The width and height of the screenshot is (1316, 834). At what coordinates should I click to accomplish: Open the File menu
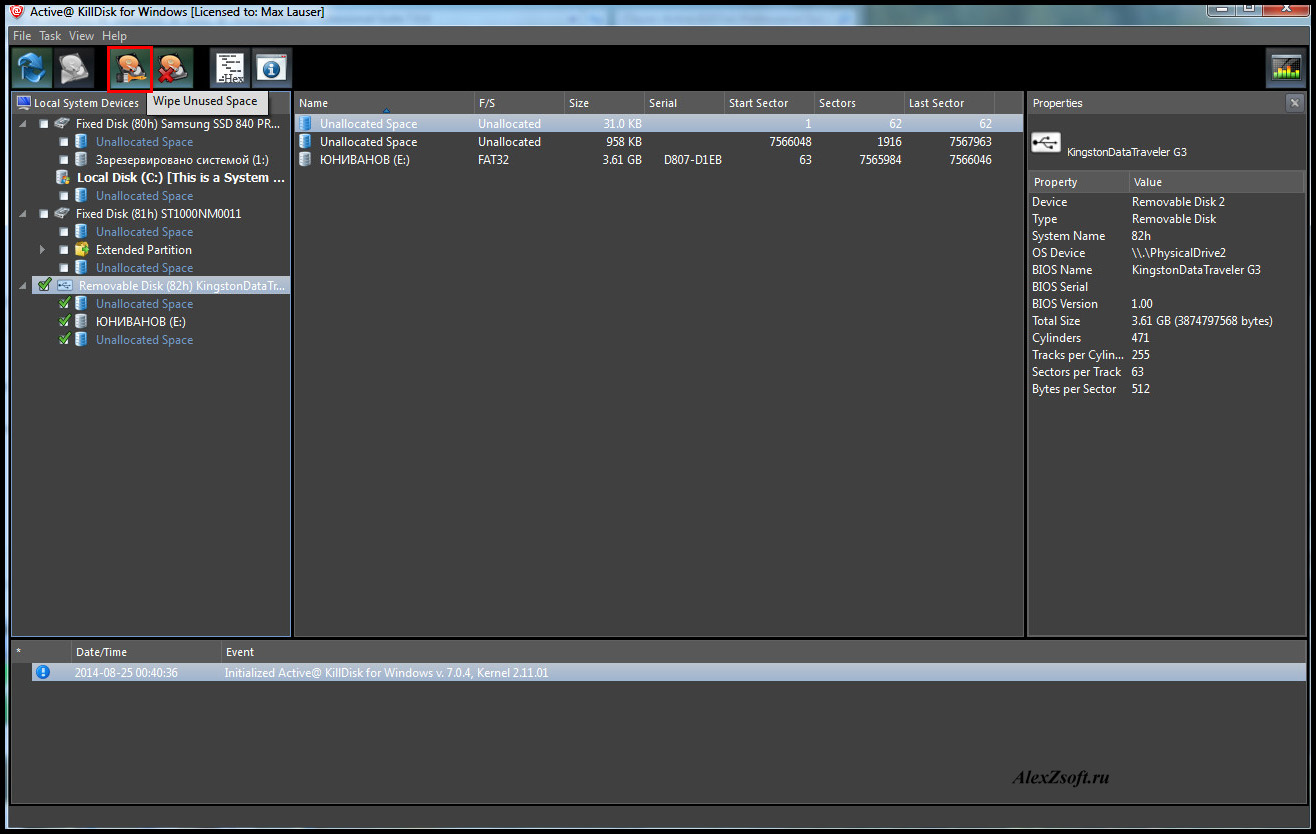coord(22,36)
